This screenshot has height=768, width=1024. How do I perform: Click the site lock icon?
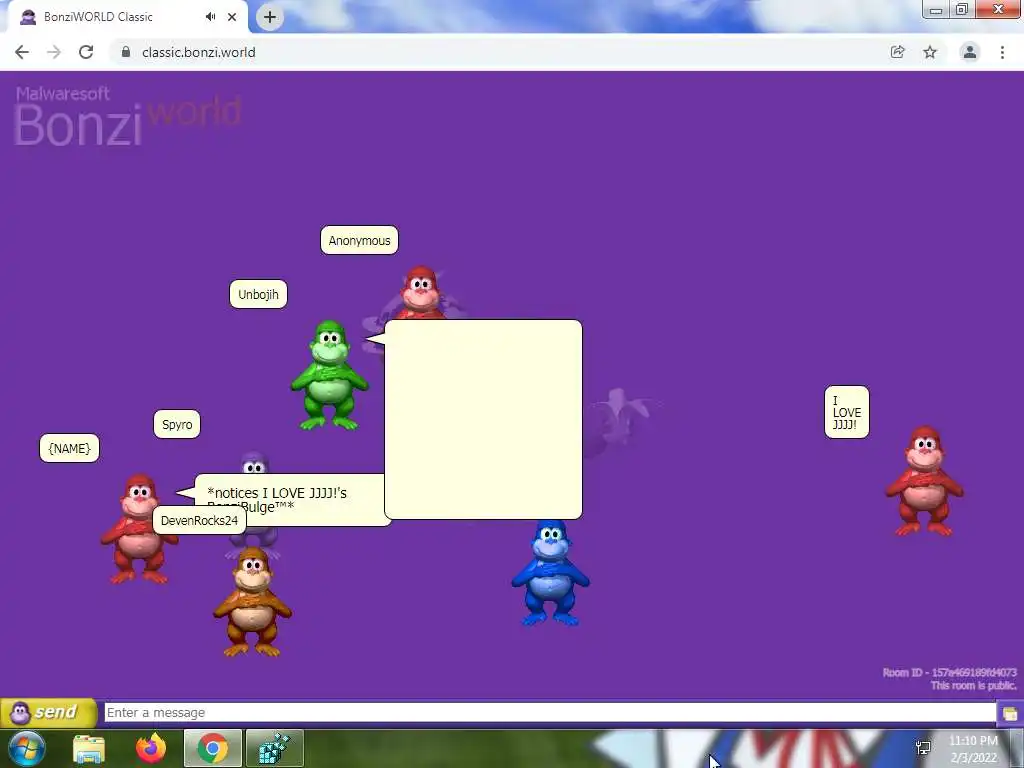point(125,52)
